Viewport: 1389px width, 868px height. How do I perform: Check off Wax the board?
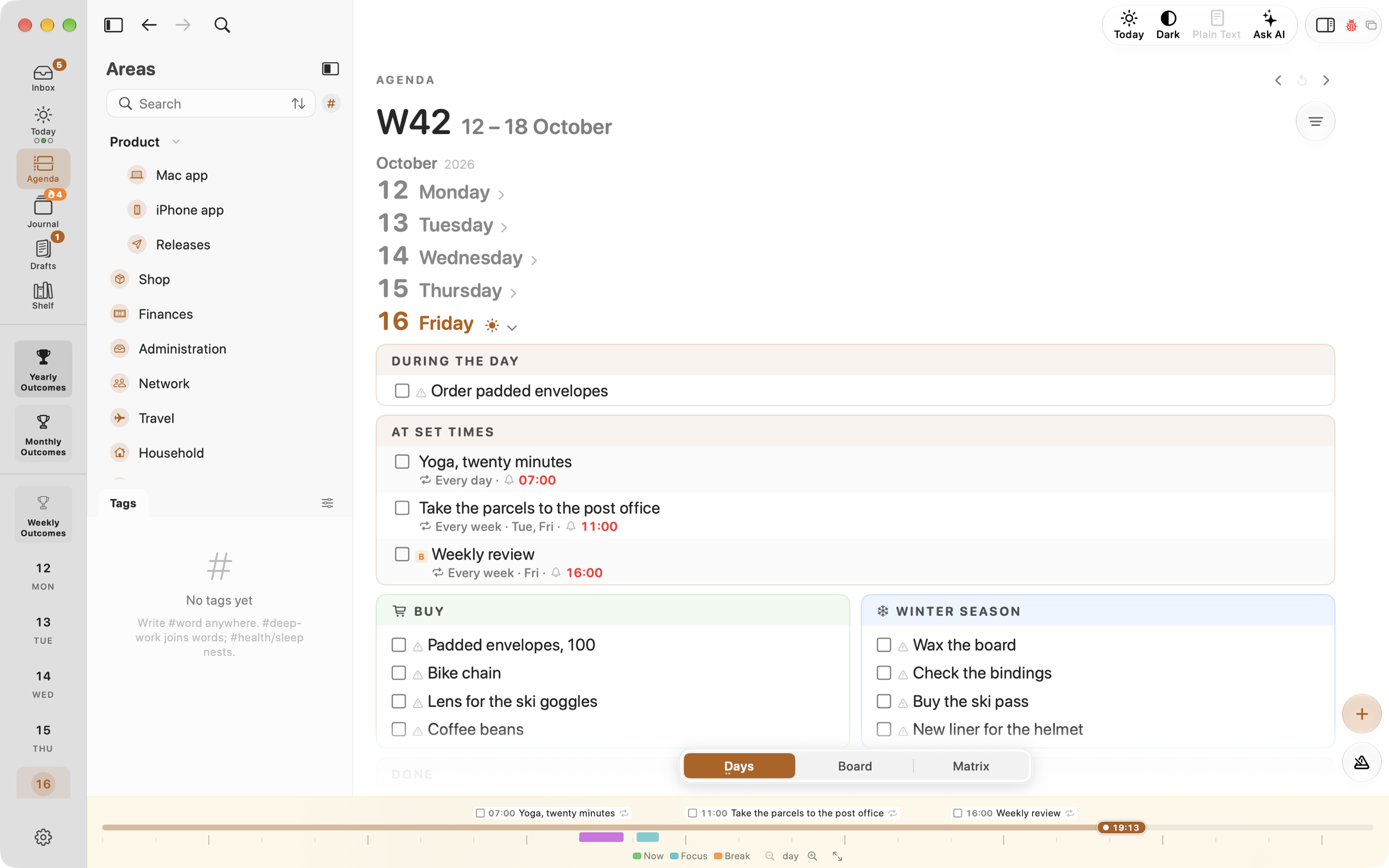(x=884, y=644)
